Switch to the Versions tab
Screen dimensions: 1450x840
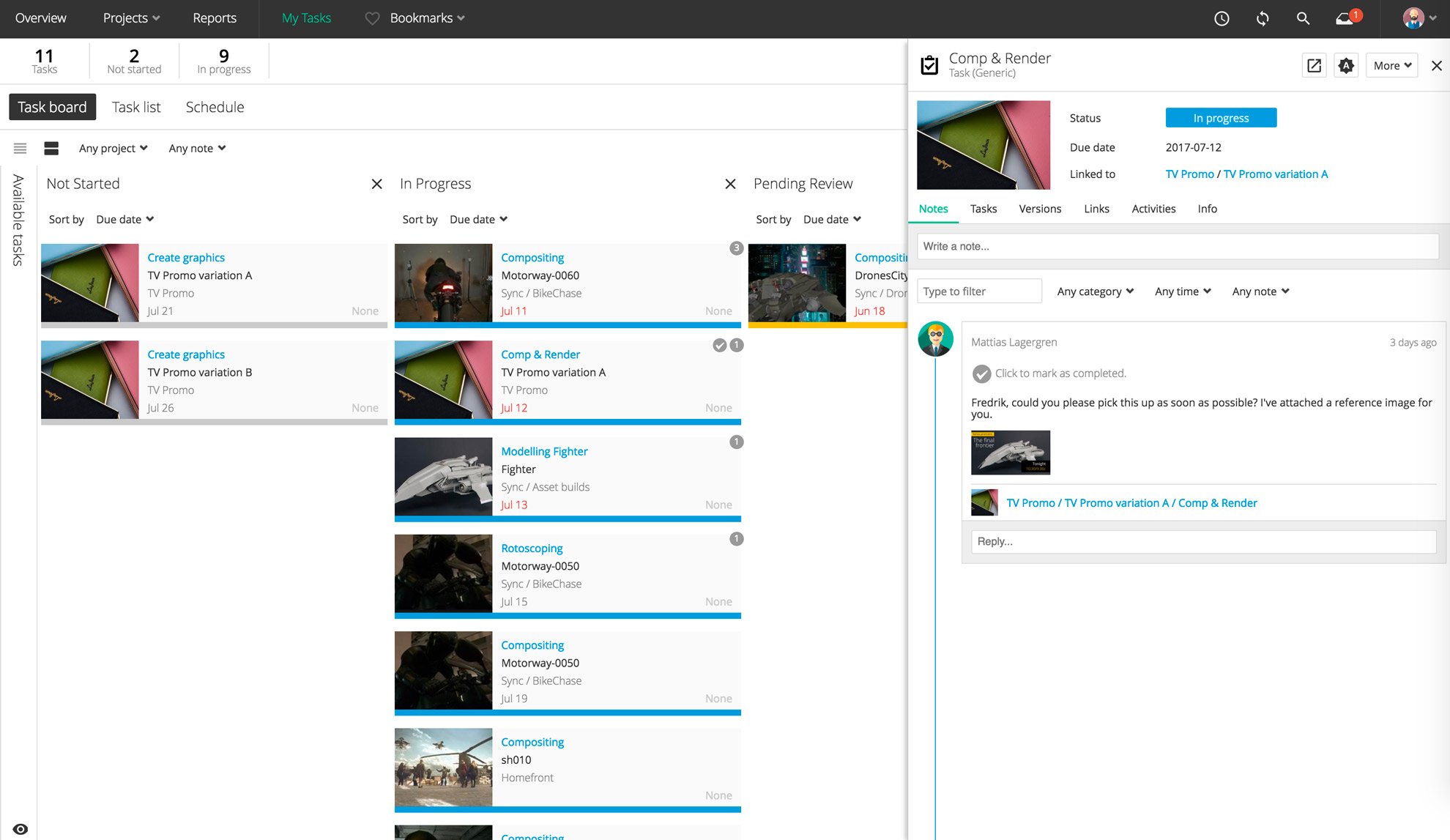pos(1040,209)
